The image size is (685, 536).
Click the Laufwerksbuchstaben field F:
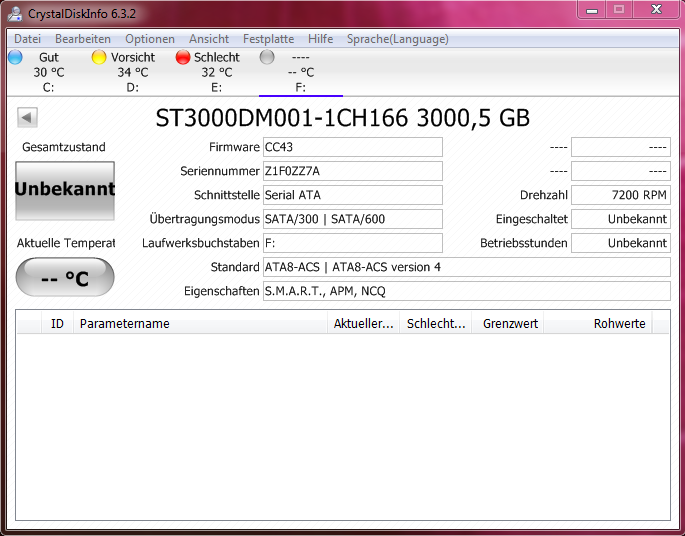point(353,243)
